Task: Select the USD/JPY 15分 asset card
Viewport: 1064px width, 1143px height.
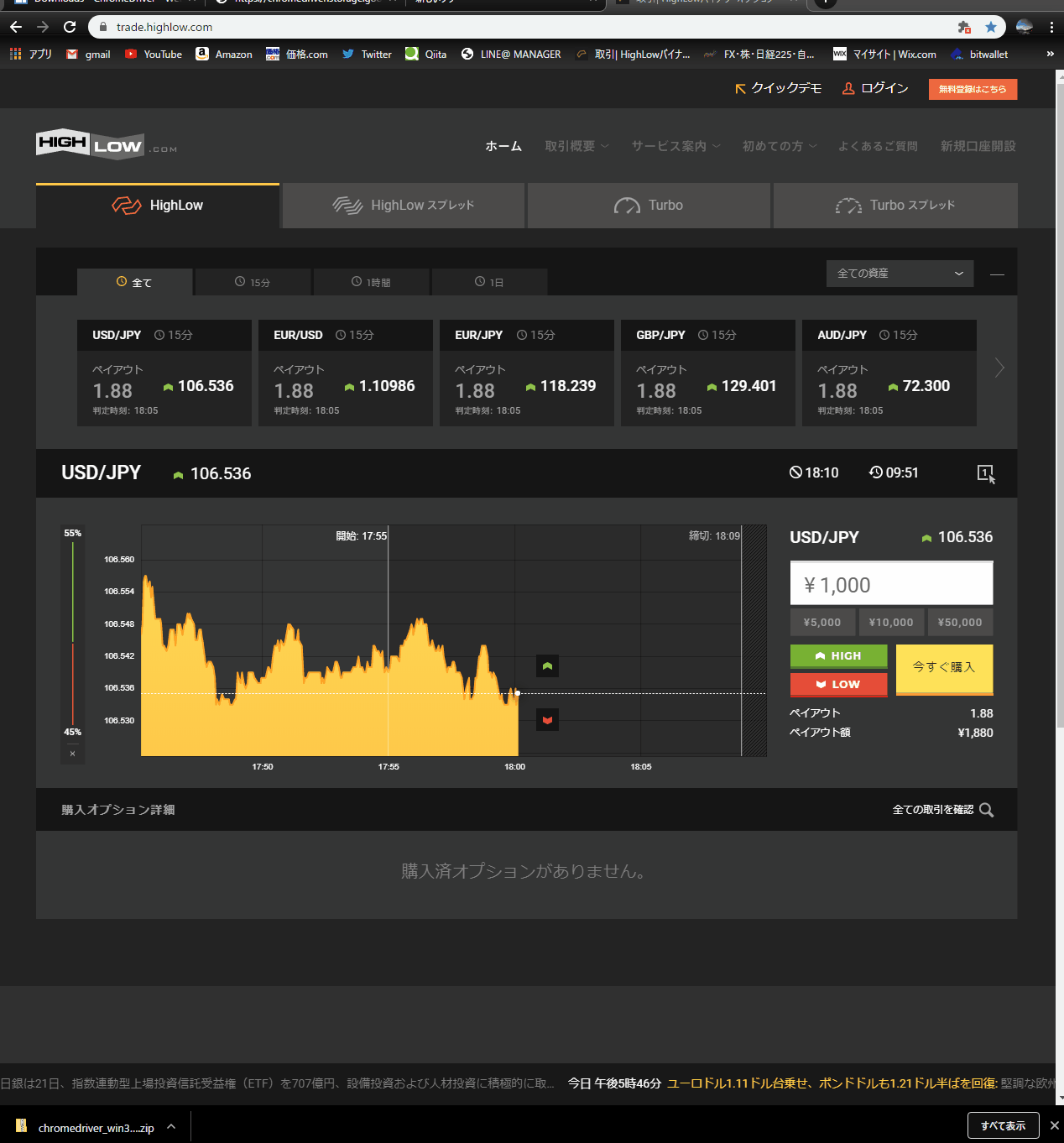Action: [x=164, y=373]
